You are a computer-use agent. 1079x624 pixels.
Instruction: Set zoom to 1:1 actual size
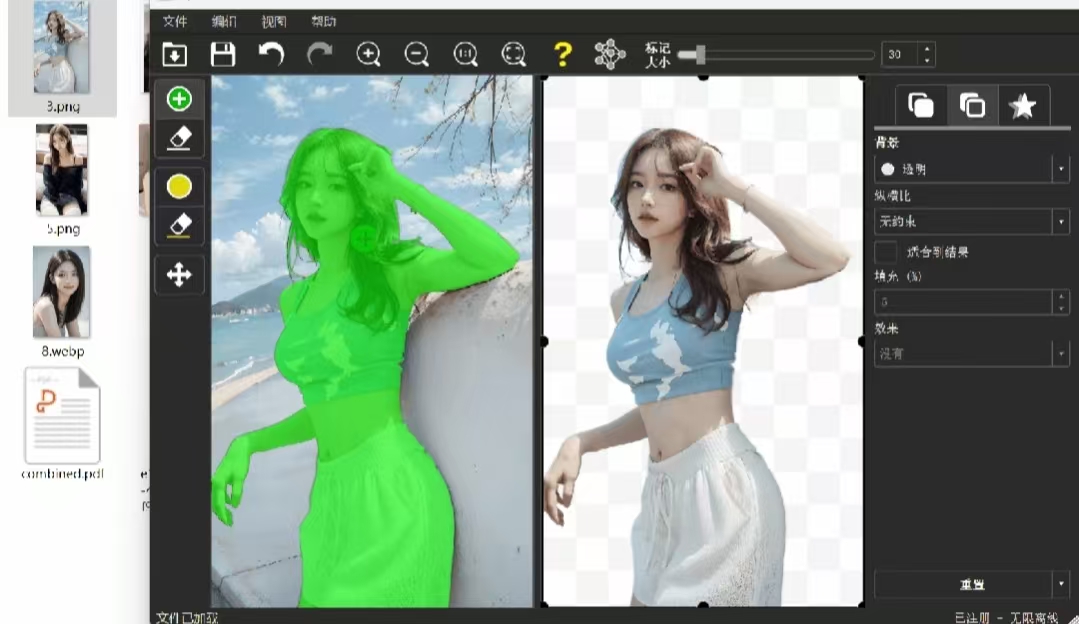tap(466, 54)
